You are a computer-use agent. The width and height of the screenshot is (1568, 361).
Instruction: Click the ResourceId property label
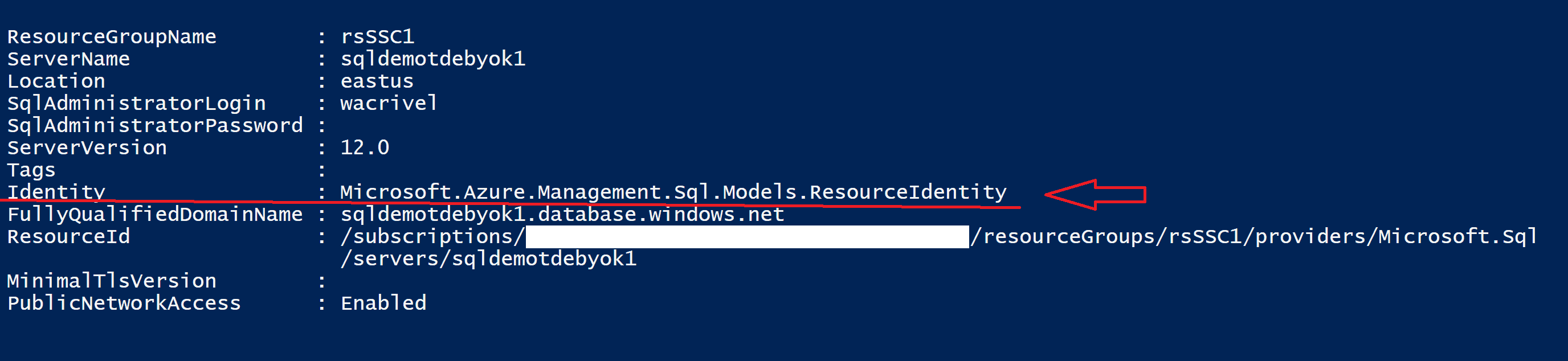pos(68,237)
